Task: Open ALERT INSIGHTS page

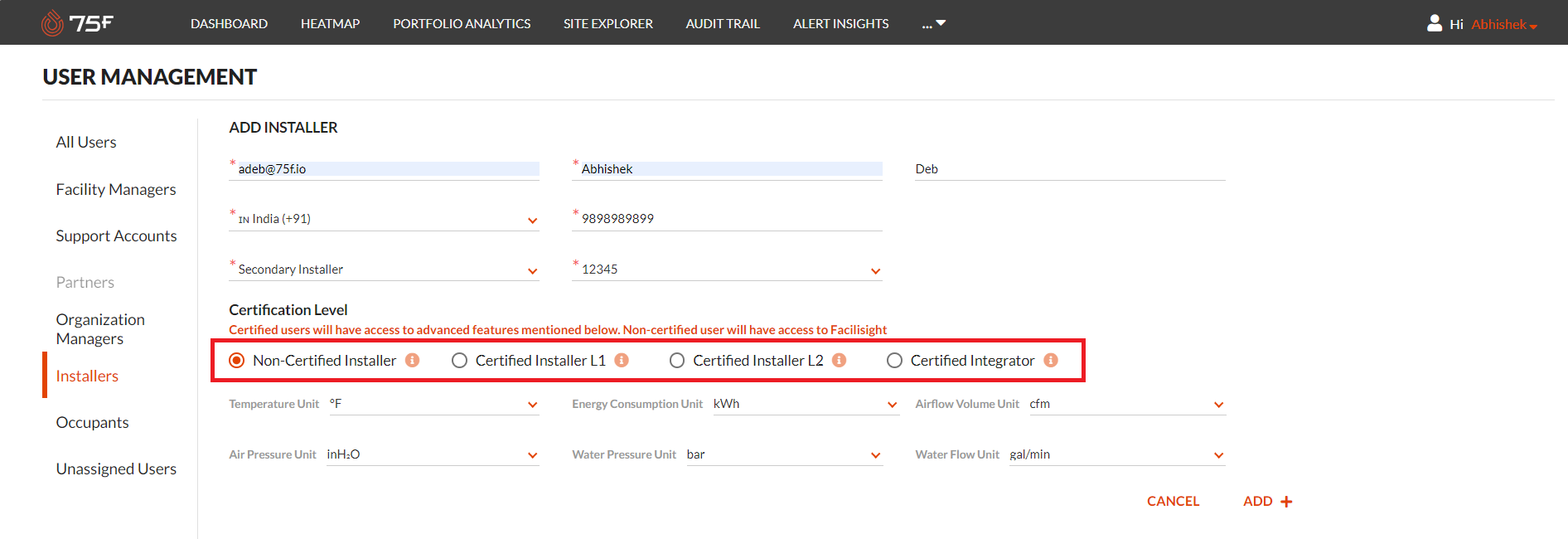Action: point(840,24)
